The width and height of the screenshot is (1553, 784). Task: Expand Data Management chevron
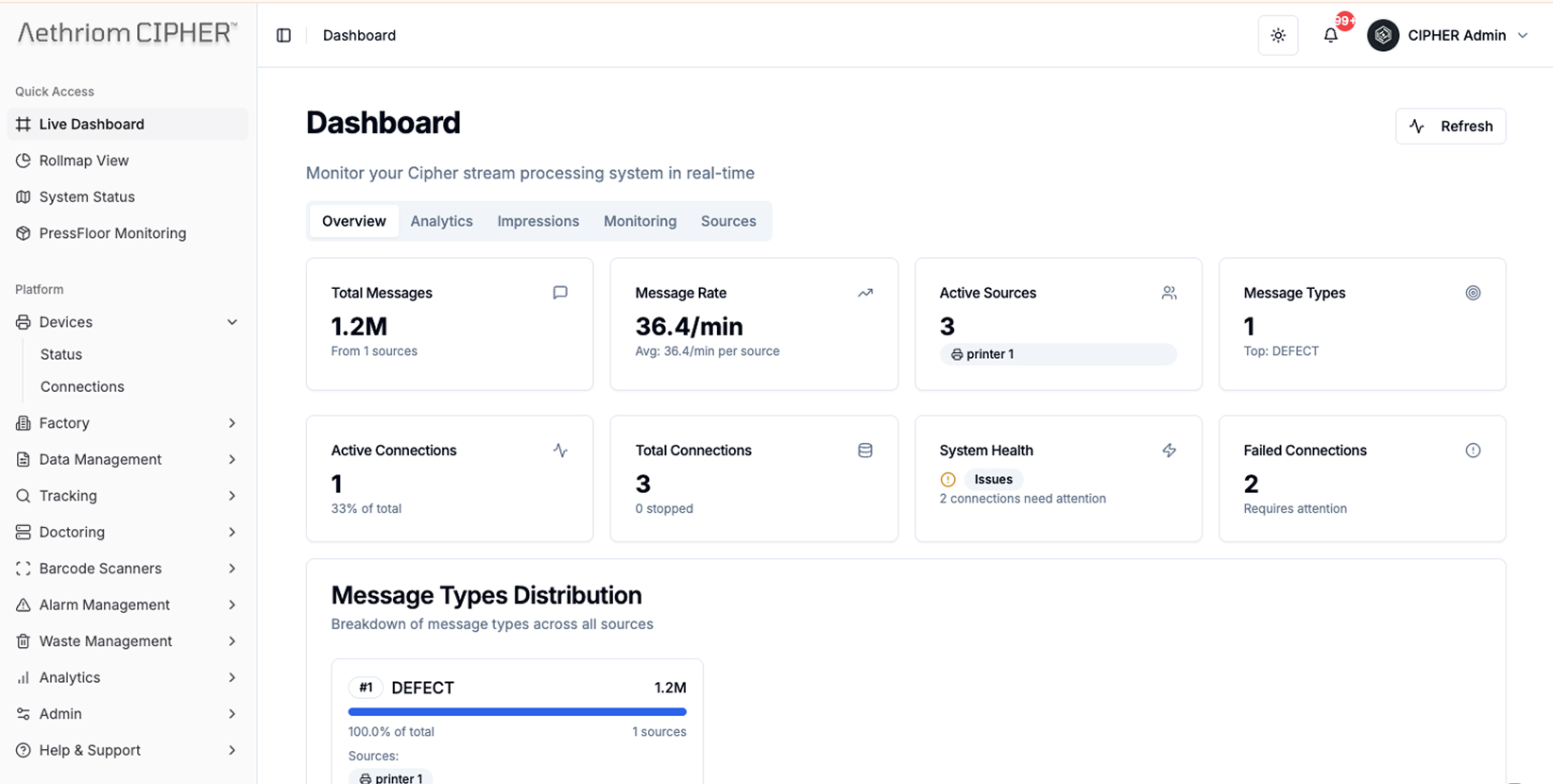point(232,459)
